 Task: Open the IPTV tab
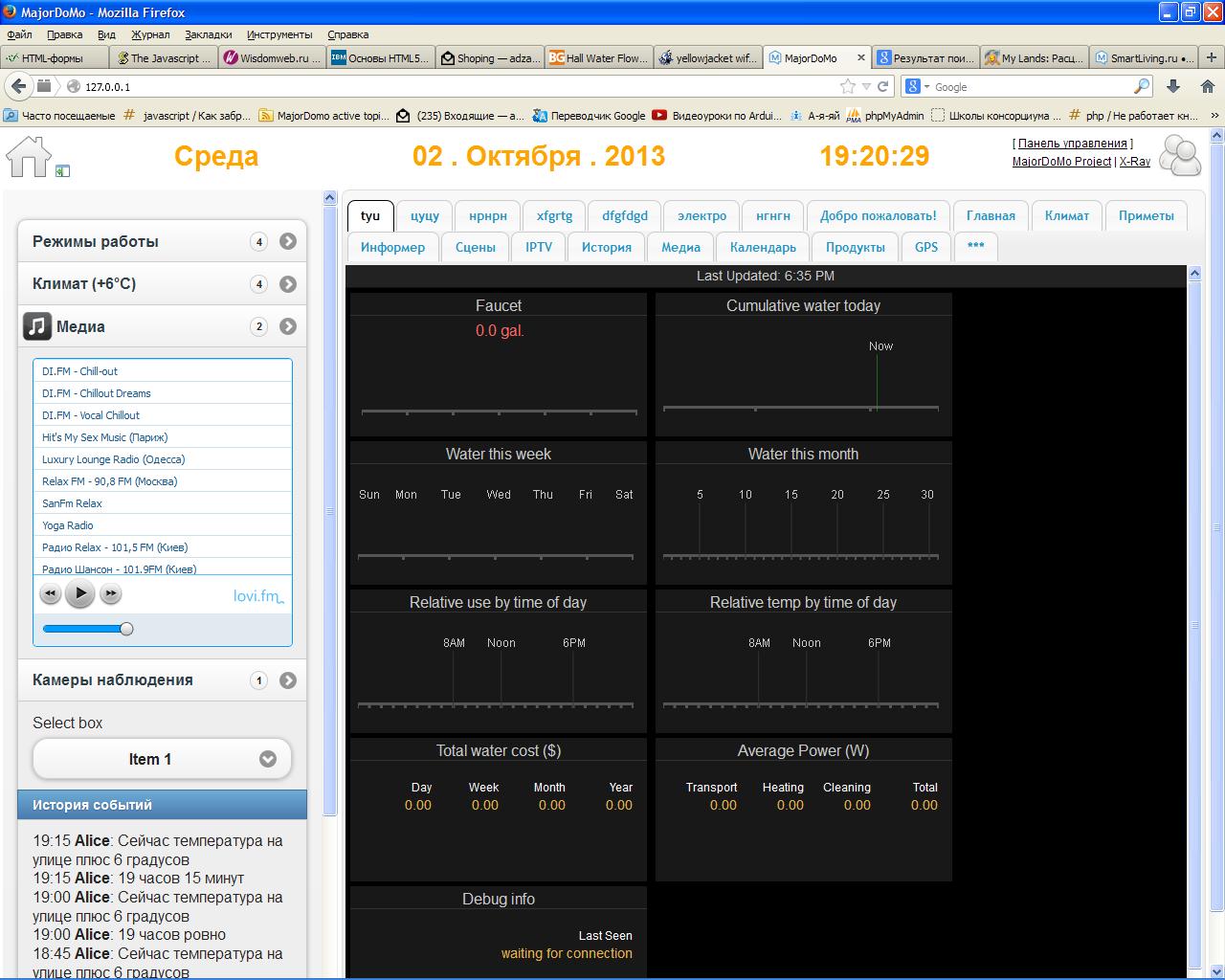click(x=539, y=247)
